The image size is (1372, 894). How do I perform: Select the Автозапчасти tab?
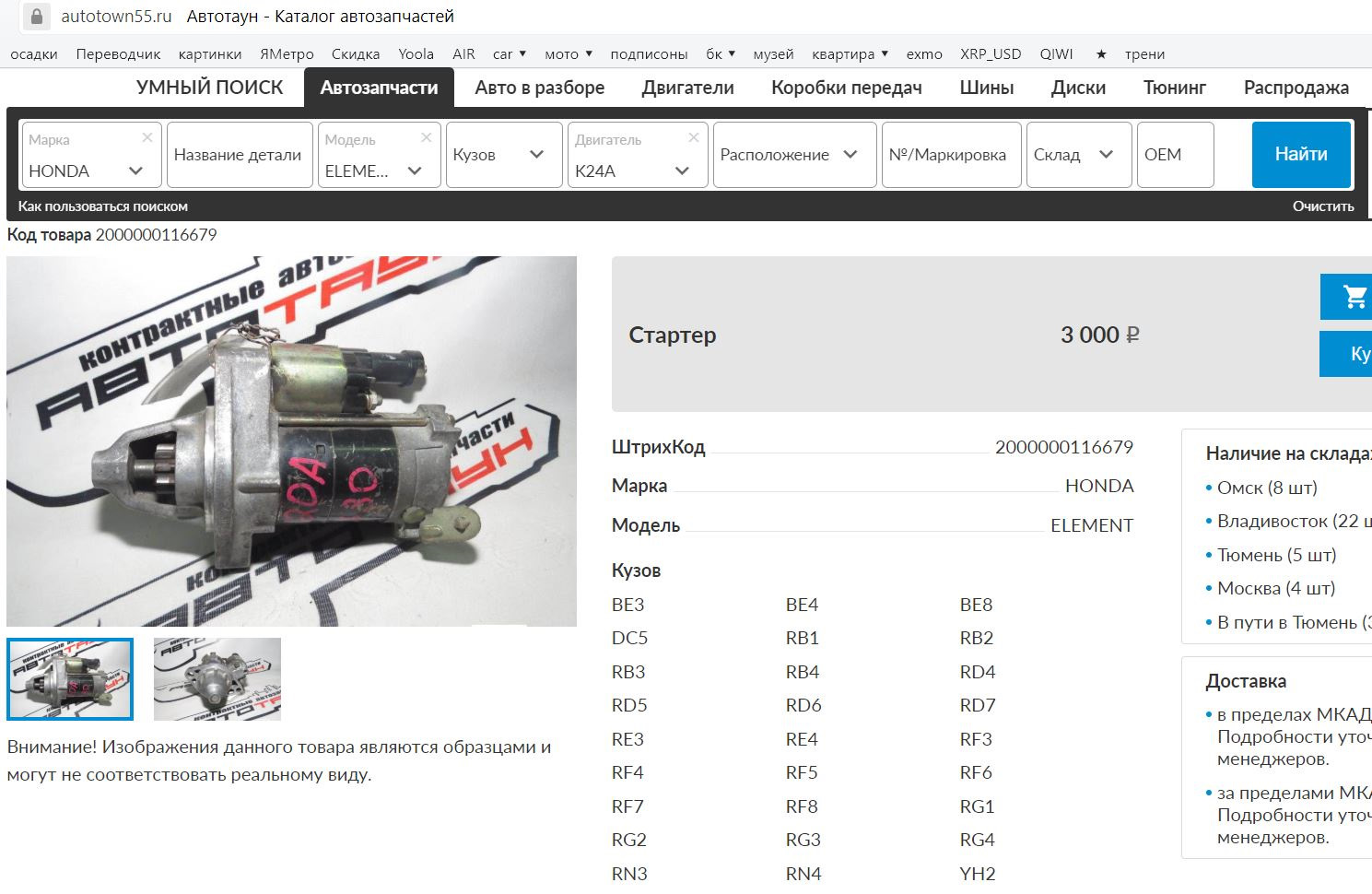379,88
